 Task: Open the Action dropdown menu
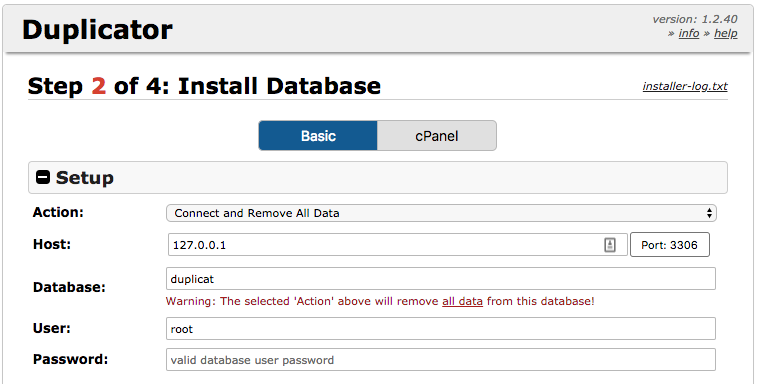pos(441,213)
